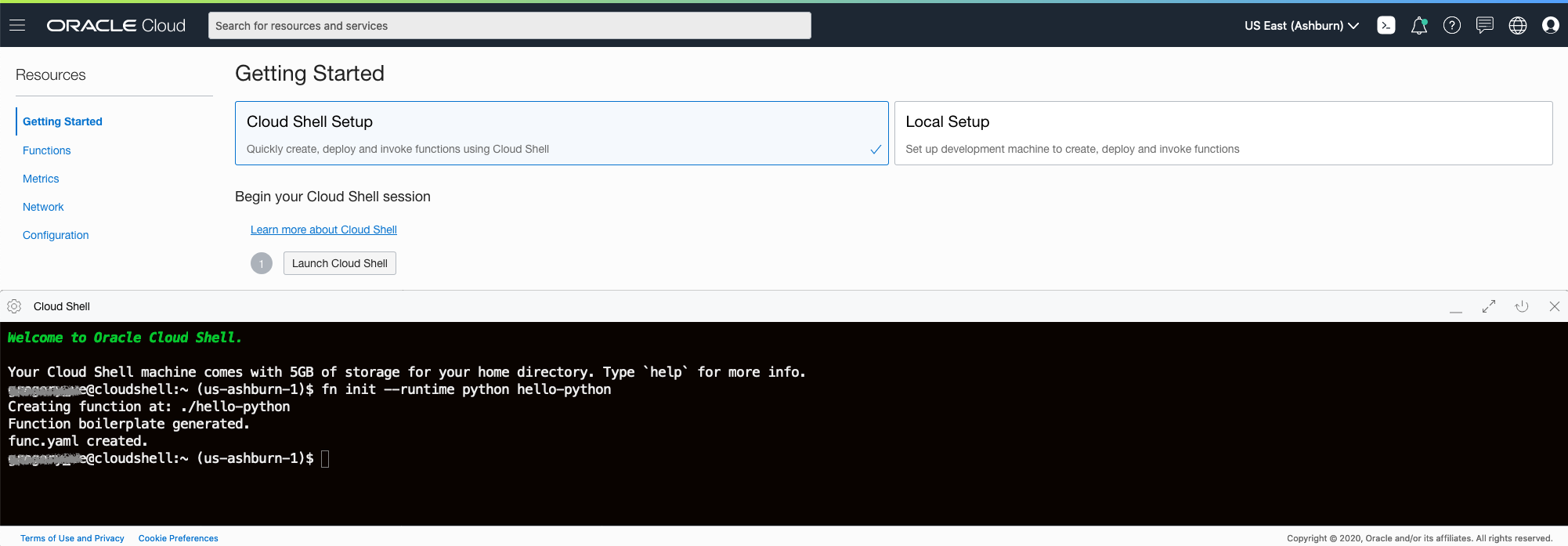
Task: Select the Cloud Shell Setup card
Action: coord(562,133)
